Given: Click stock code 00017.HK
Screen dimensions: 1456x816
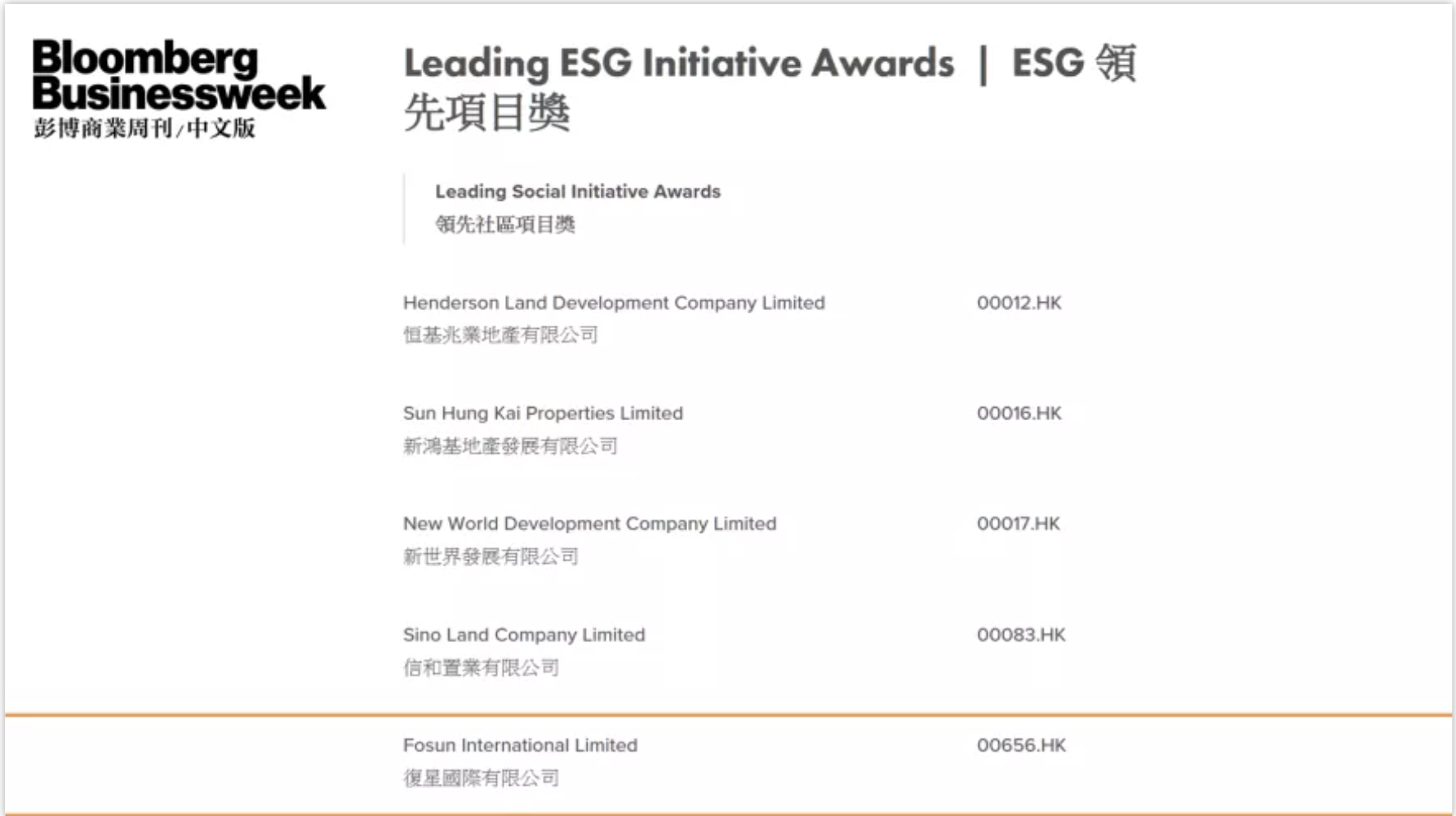Looking at the screenshot, I should 1019,524.
